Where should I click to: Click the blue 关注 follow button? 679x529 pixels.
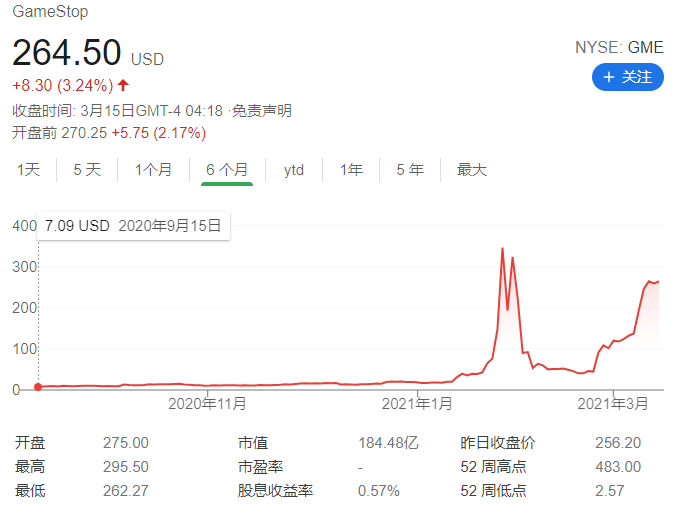coord(627,77)
